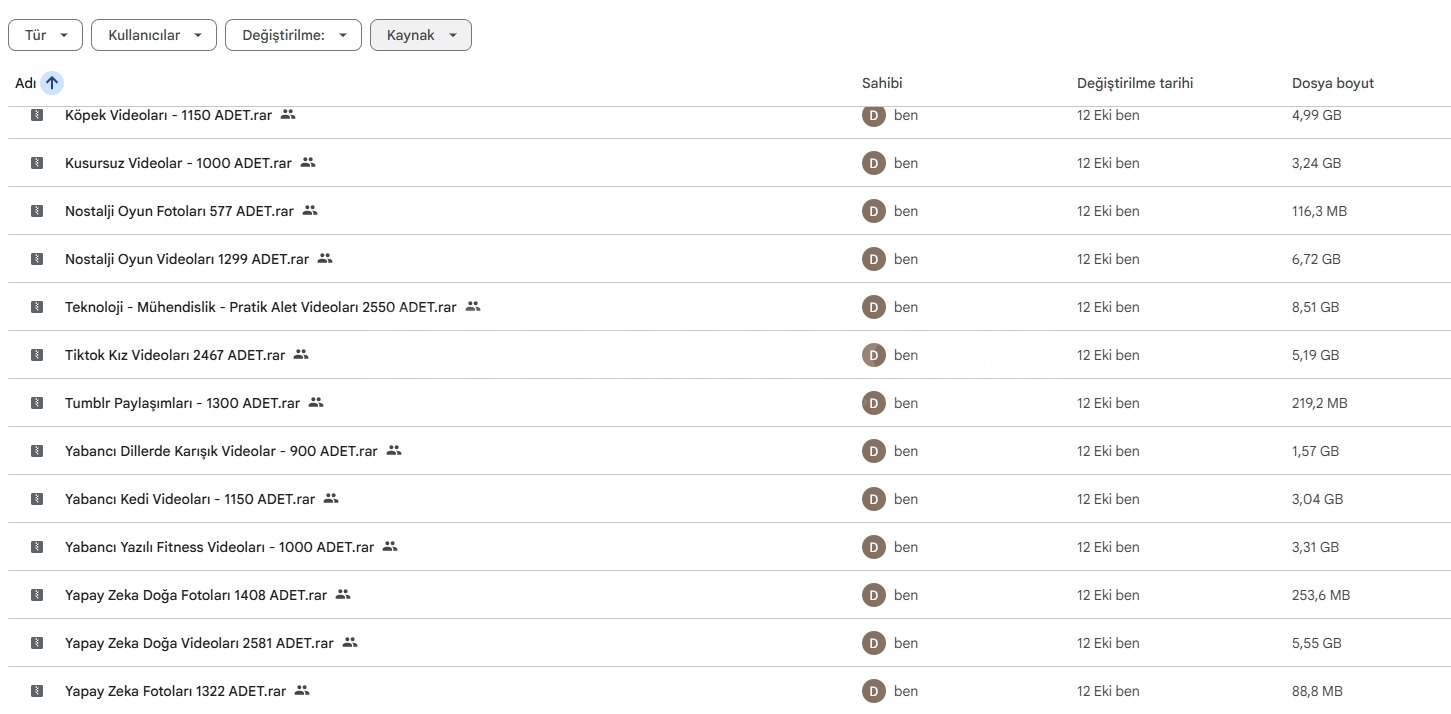Open the Değiştirilme filter dropdown
This screenshot has height=714, width=1451.
click(293, 35)
